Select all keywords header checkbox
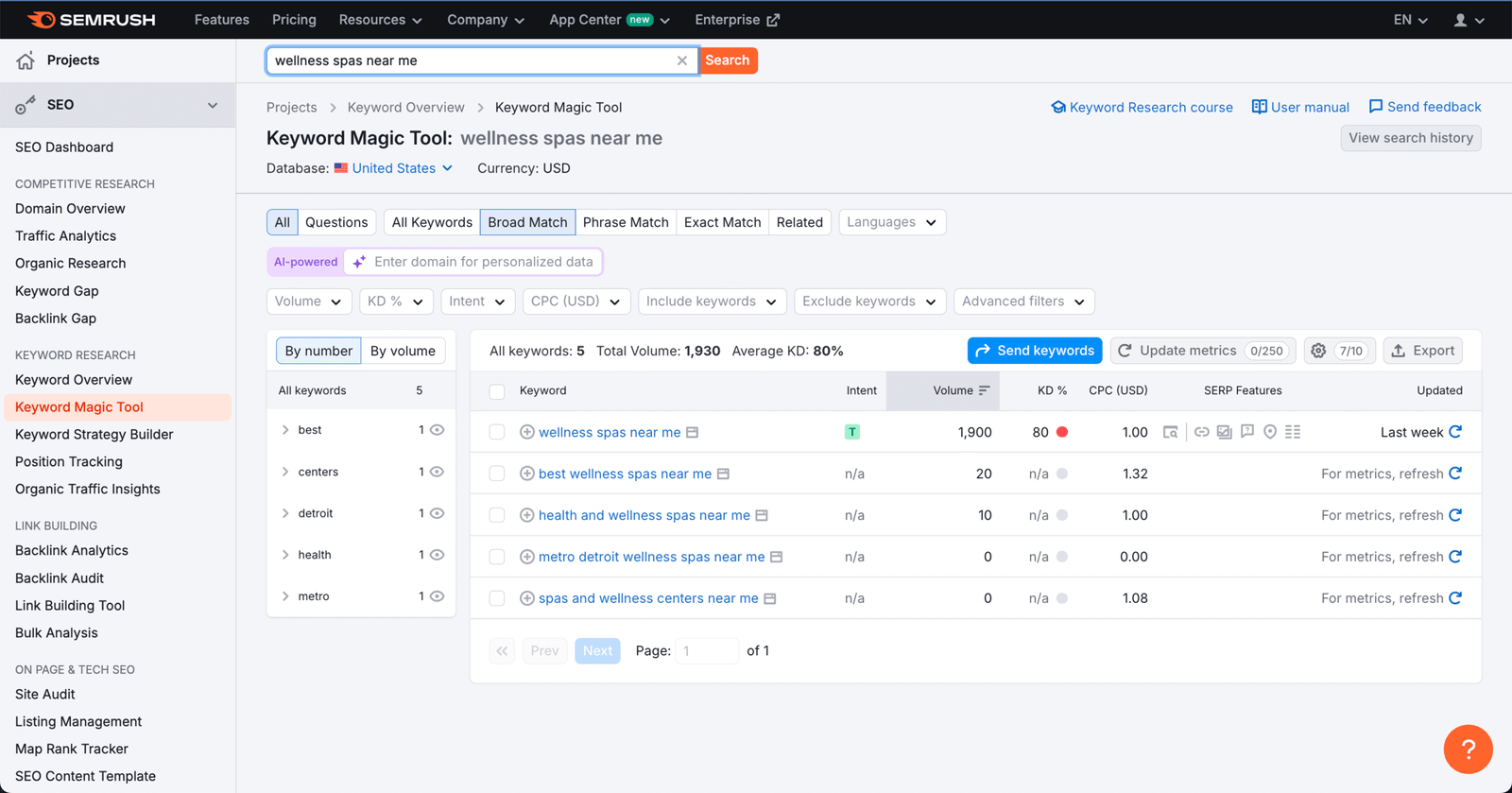Screen dimensions: 1512x793 click(497, 391)
